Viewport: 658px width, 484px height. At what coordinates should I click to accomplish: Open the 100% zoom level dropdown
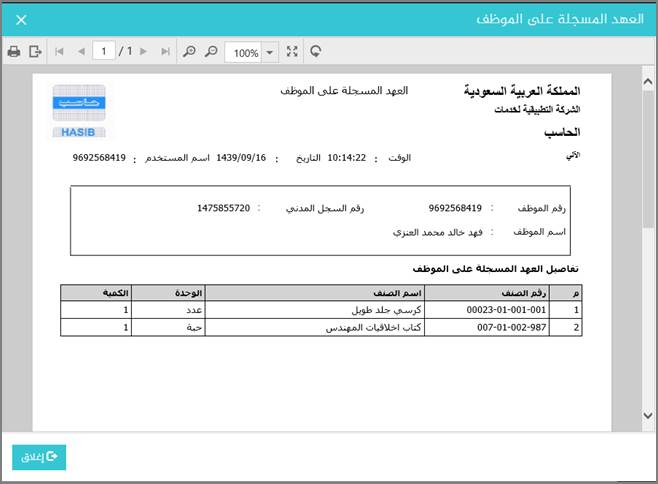(x=270, y=52)
